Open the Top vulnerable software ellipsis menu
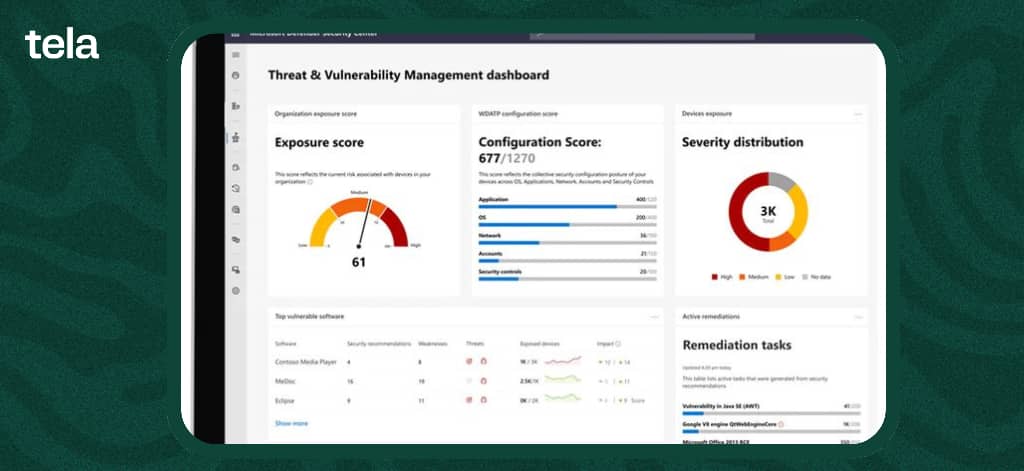Screen dimensions: 1024x471 pyautogui.click(x=654, y=316)
